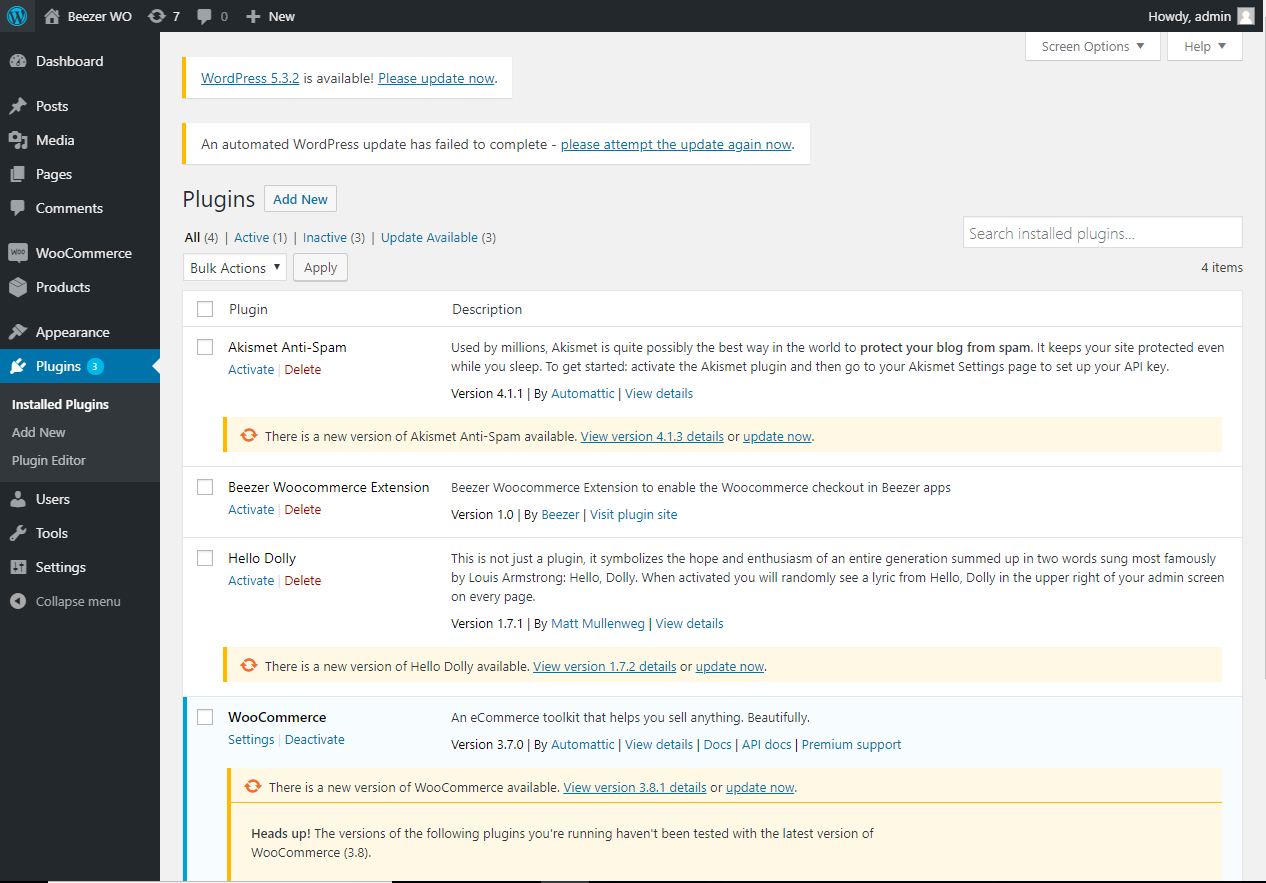Image resolution: width=1266 pixels, height=883 pixels.
Task: Open the Bulk Actions dropdown
Action: coord(235,268)
